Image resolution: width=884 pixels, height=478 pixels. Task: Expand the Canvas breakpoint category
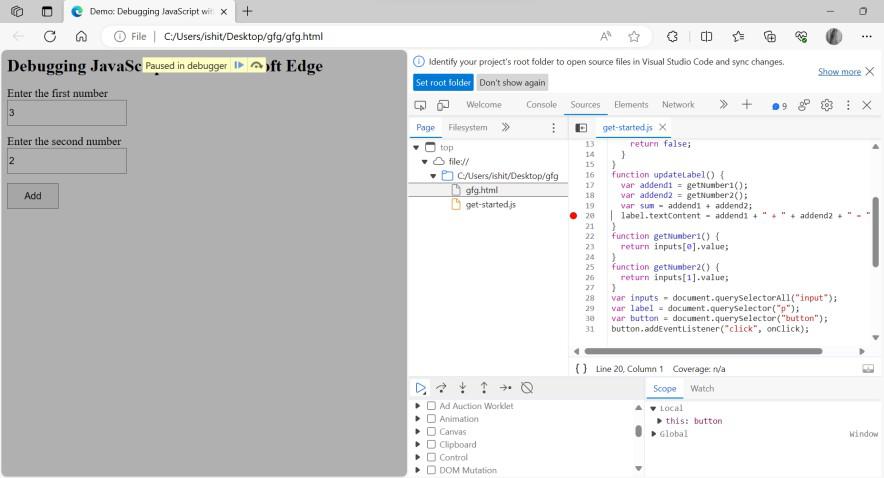pyautogui.click(x=418, y=432)
